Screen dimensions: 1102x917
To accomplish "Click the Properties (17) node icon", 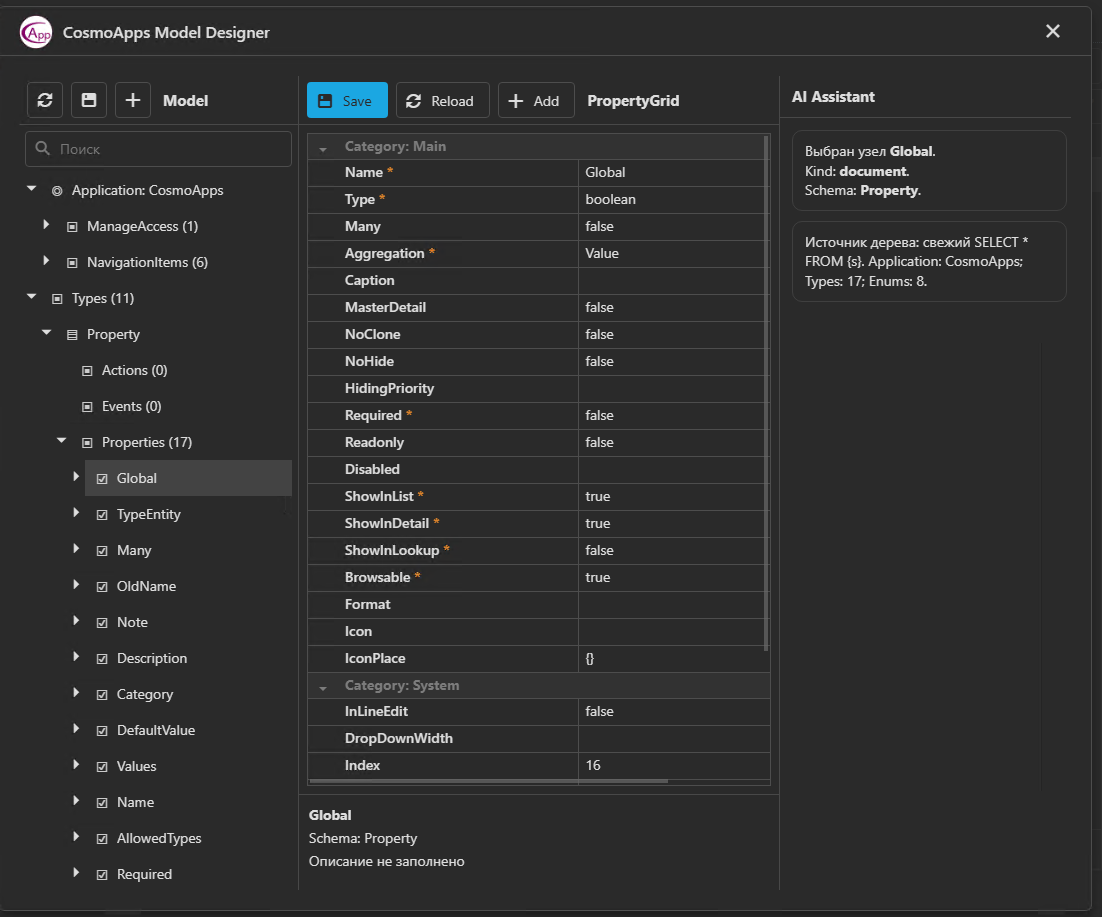I will pyautogui.click(x=87, y=443).
